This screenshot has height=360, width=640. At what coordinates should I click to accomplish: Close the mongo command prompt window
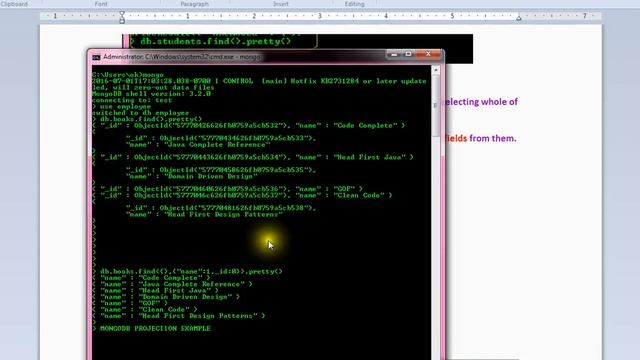point(428,54)
